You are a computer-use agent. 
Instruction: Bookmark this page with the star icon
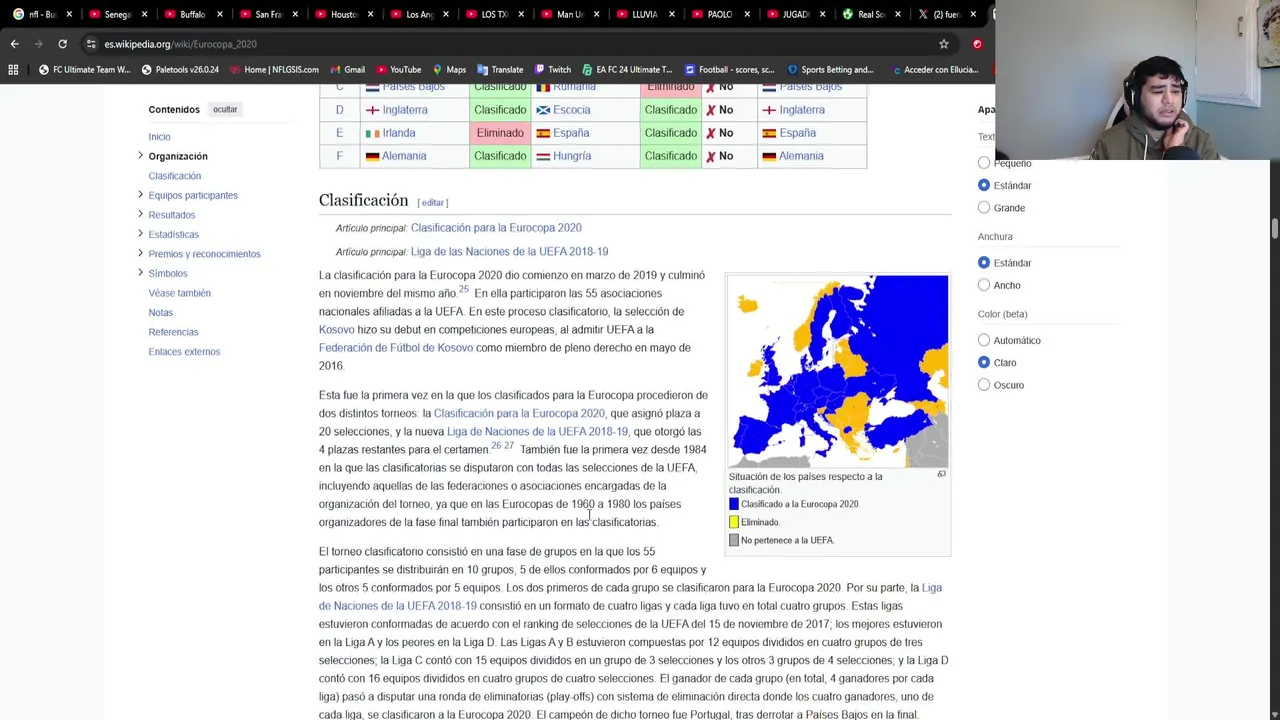coord(943,44)
